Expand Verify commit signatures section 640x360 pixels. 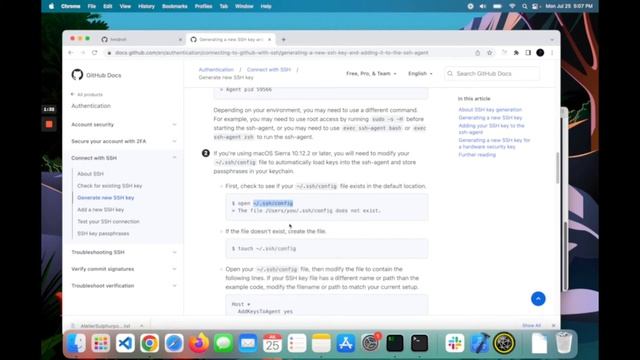pyautogui.click(x=174, y=269)
